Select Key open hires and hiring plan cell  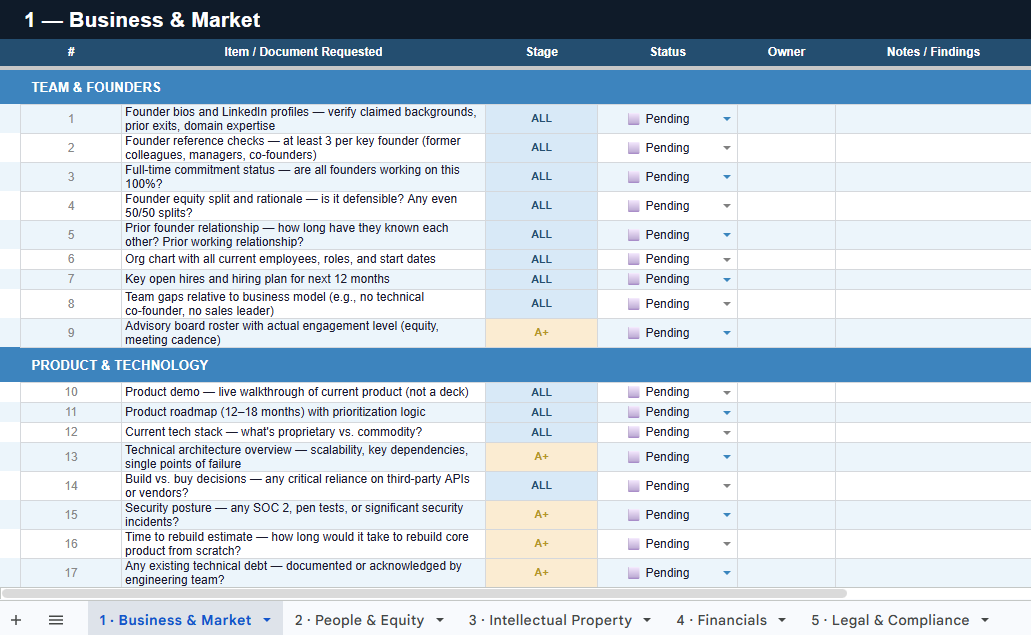click(304, 279)
